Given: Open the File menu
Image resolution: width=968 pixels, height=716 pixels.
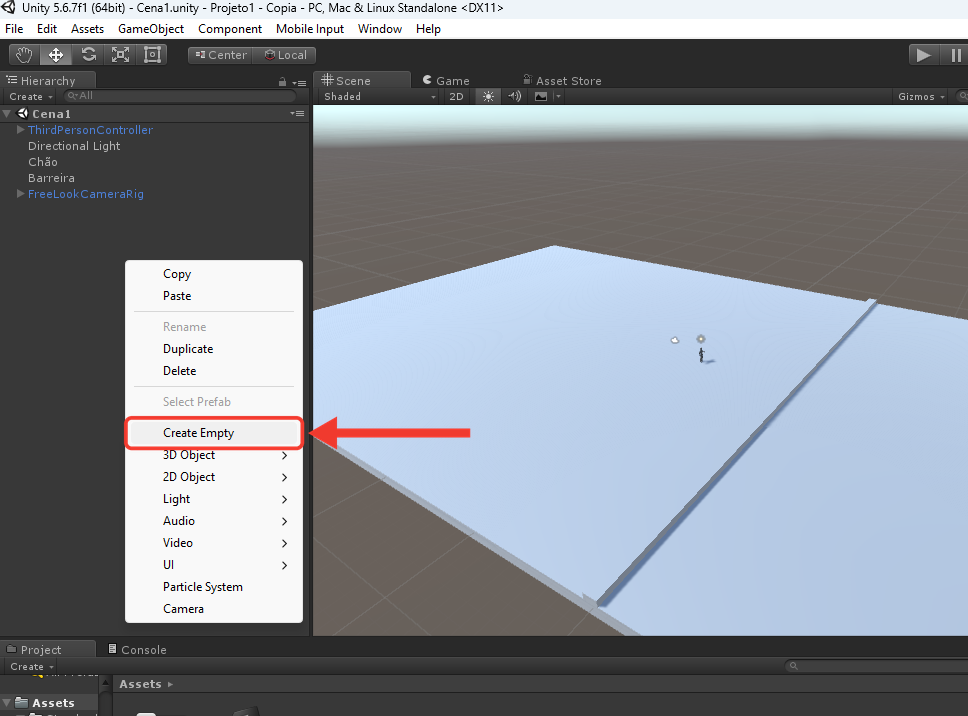Looking at the screenshot, I should tap(14, 29).
